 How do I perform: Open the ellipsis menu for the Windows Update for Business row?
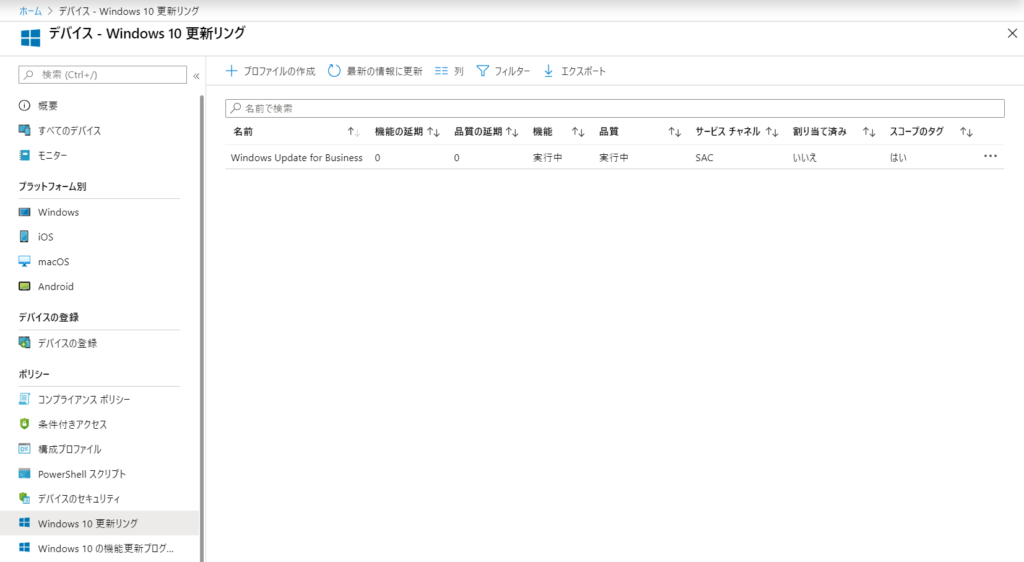(x=990, y=156)
